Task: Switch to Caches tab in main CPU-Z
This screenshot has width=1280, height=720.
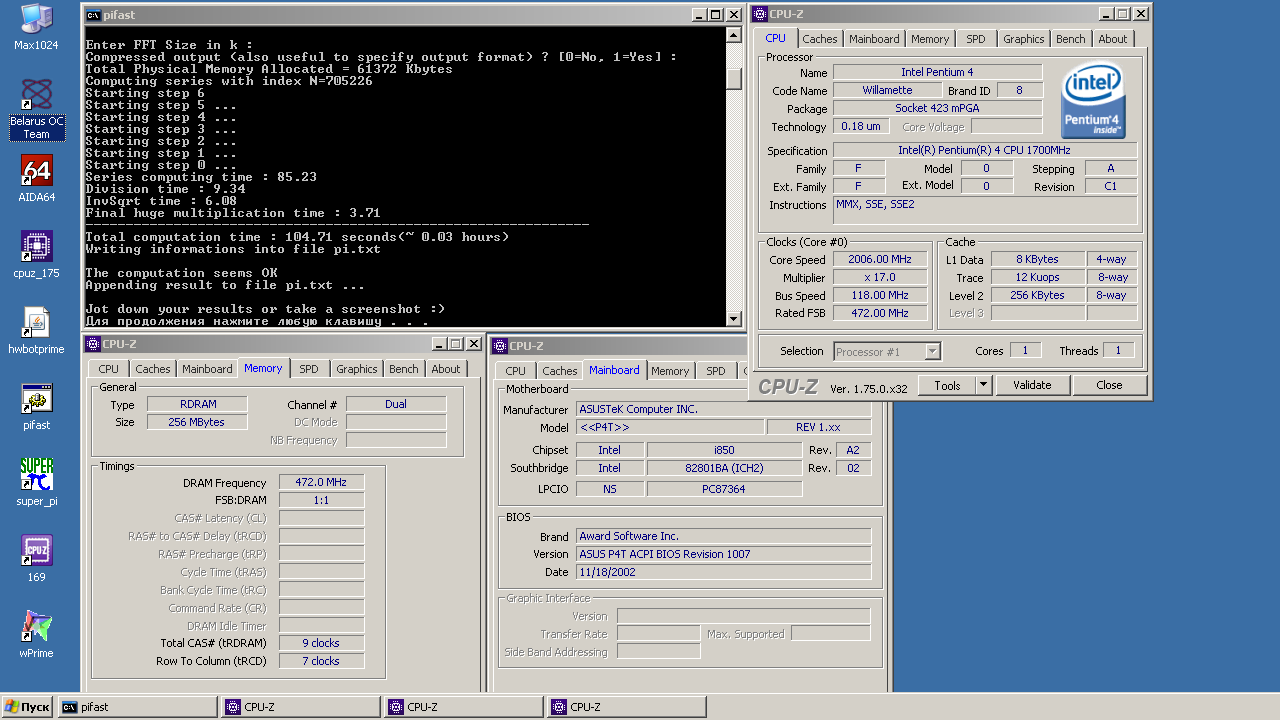Action: (x=820, y=39)
